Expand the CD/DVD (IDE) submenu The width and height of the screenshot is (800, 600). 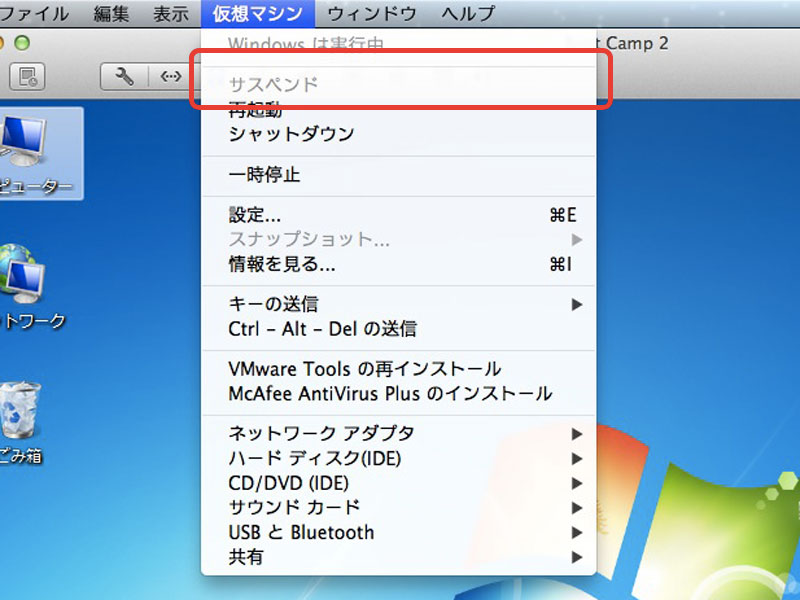point(398,483)
